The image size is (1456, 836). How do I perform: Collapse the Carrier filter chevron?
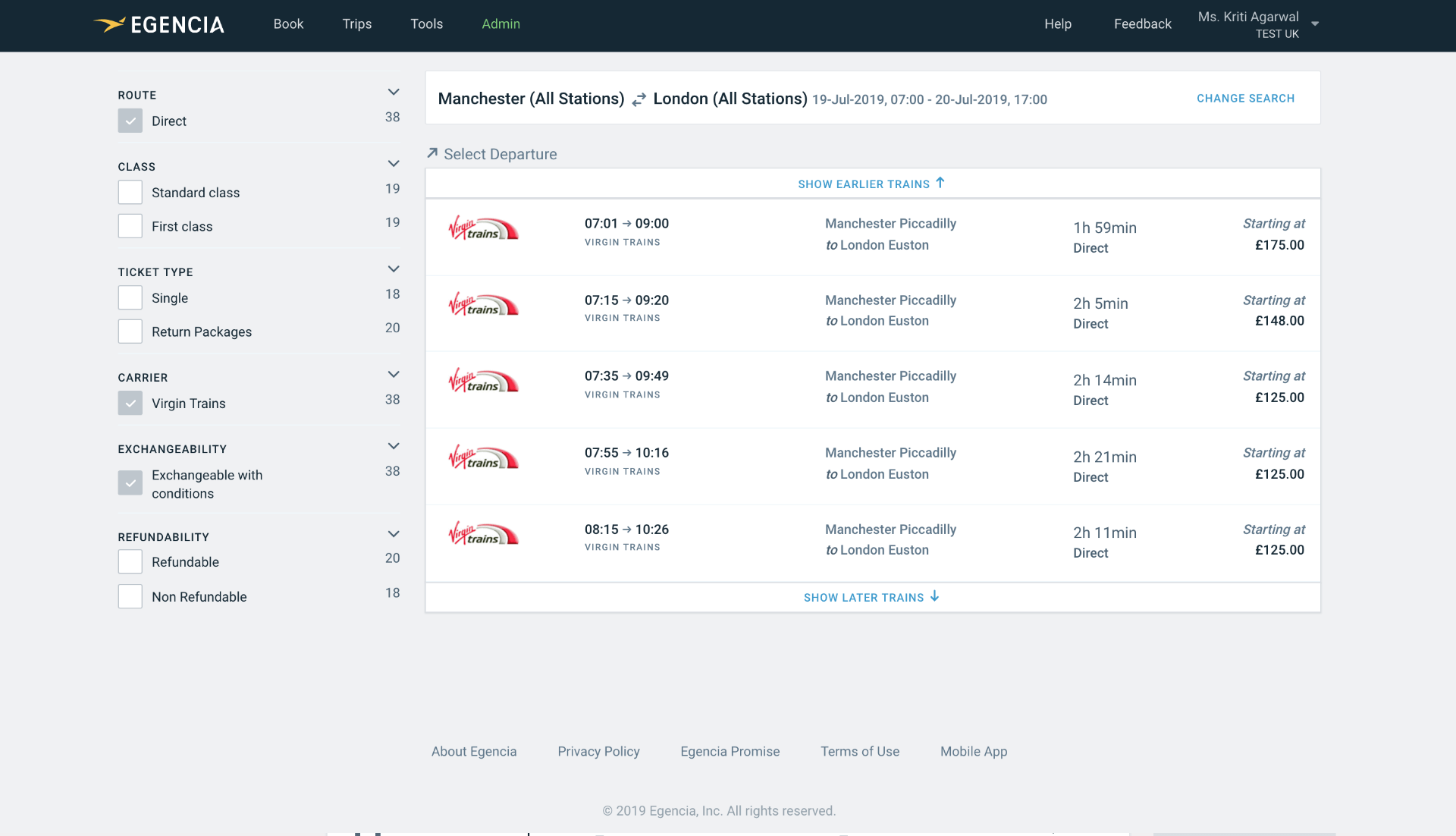point(394,375)
